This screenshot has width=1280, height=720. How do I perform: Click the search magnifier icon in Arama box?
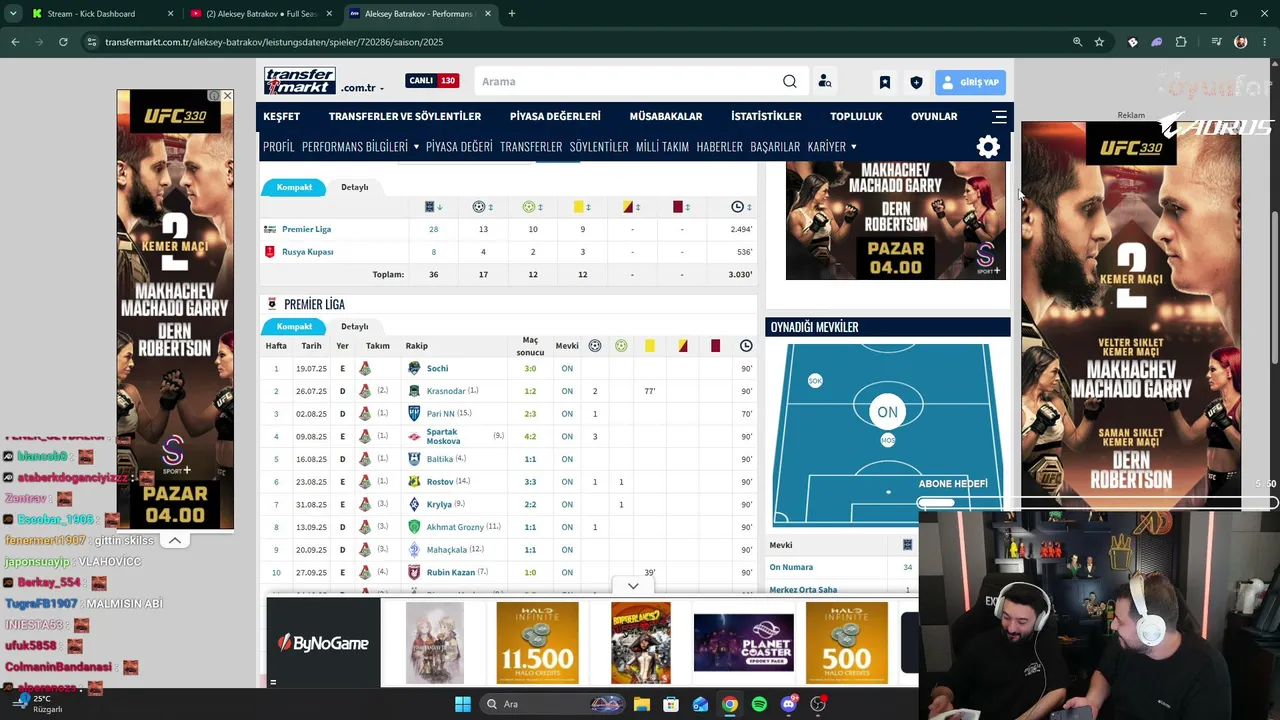790,82
